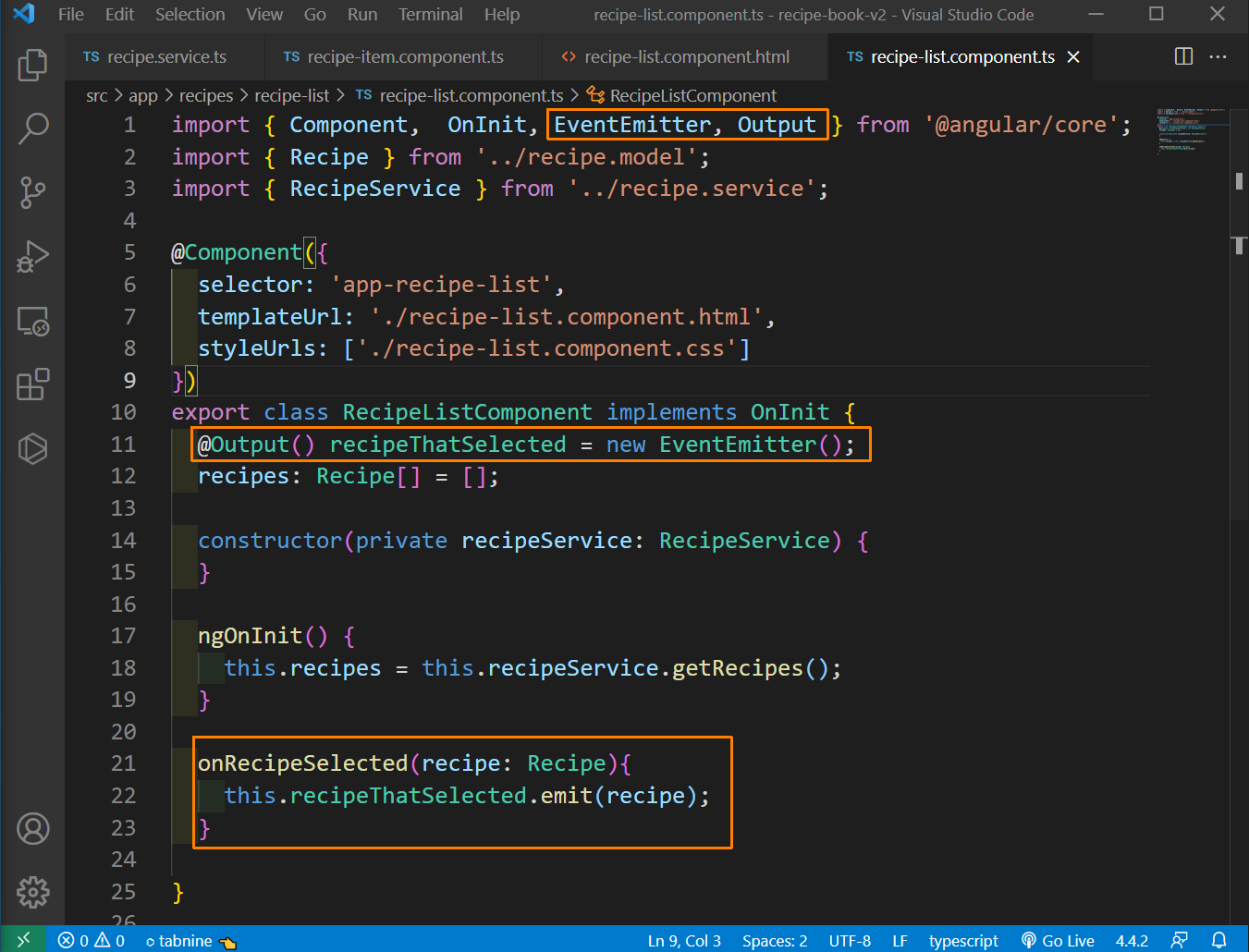1249x952 pixels.
Task: Open the Search view in activity bar
Action: (x=32, y=128)
